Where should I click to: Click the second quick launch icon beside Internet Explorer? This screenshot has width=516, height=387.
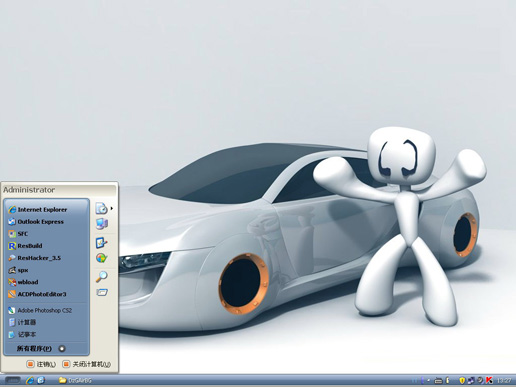[41, 380]
